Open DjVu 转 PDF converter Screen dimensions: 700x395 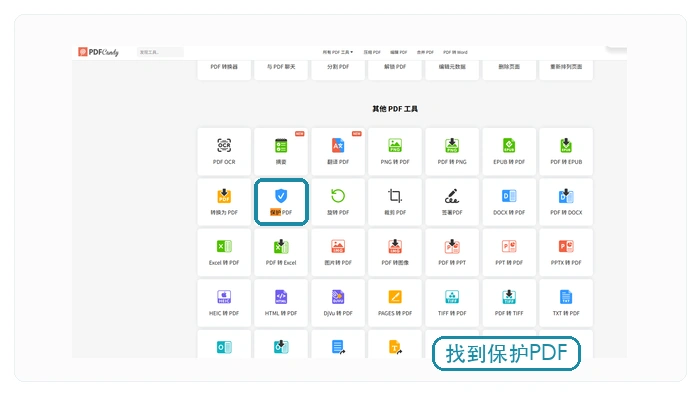coord(338,303)
